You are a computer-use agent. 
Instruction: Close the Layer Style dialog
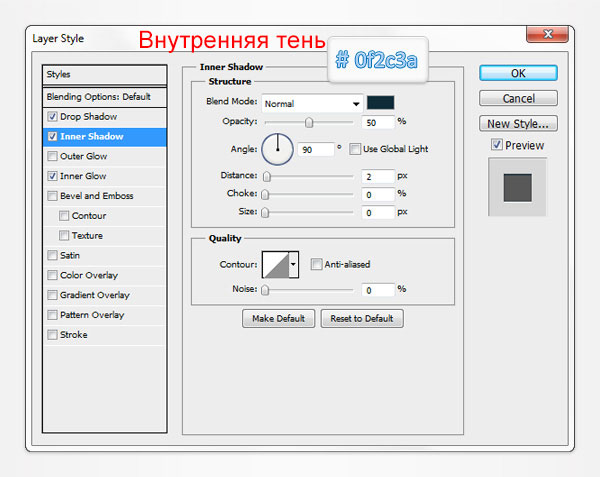[548, 34]
